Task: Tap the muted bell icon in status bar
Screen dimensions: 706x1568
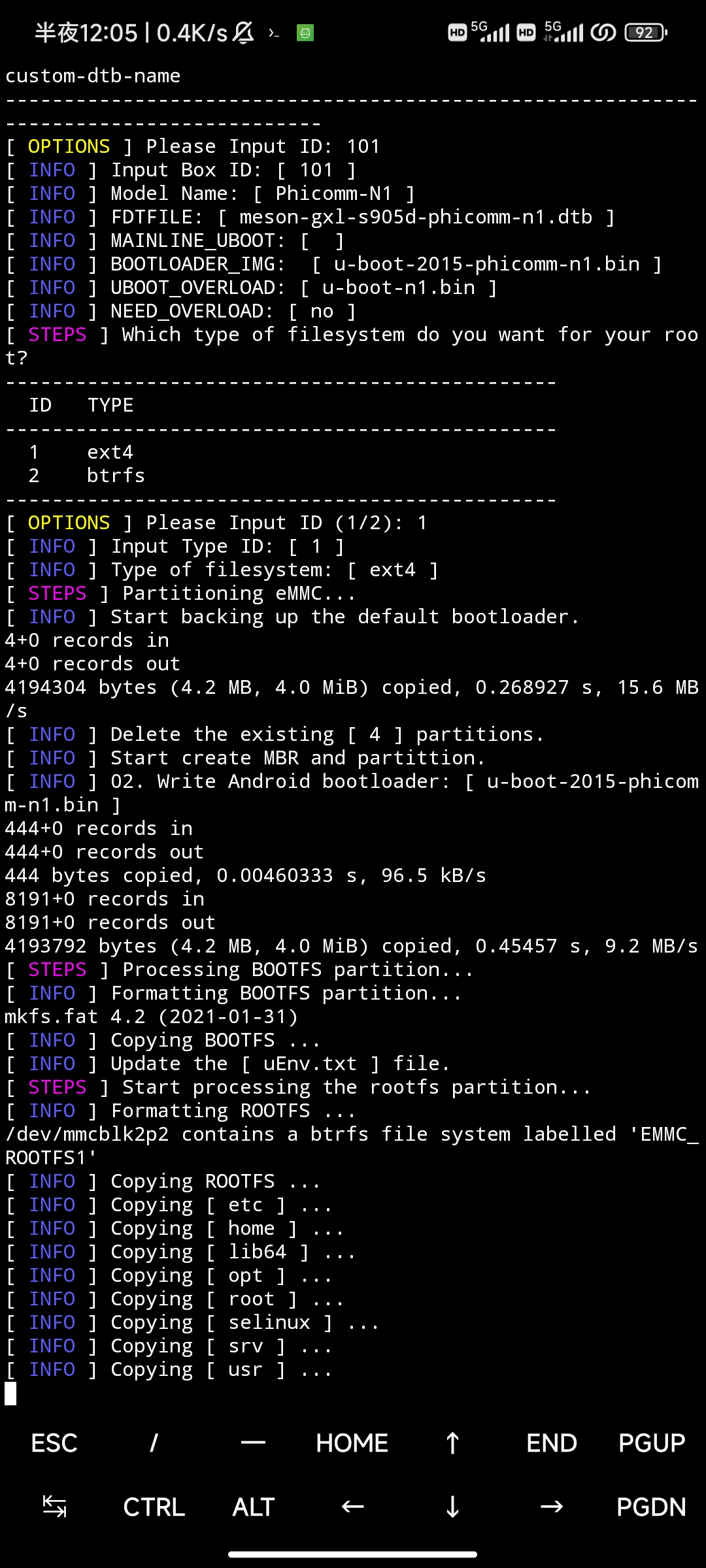Action: click(x=243, y=32)
